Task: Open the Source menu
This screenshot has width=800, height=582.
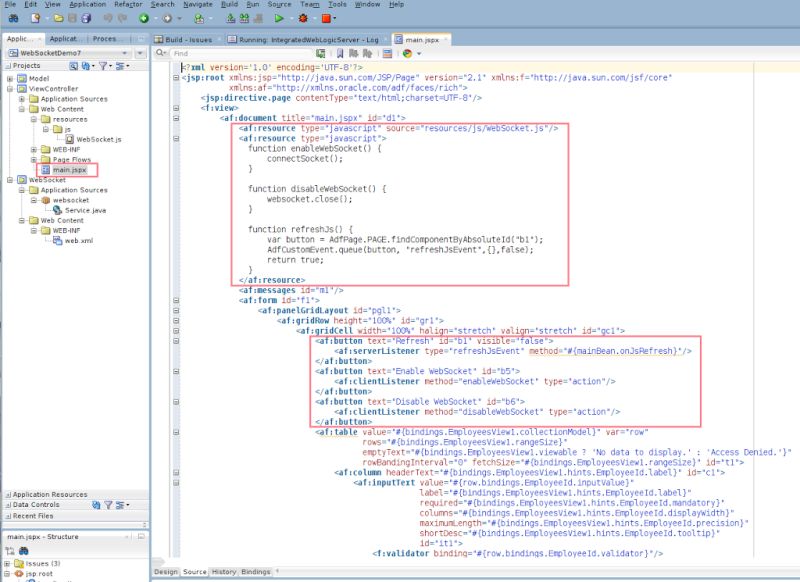Action: pyautogui.click(x=279, y=4)
